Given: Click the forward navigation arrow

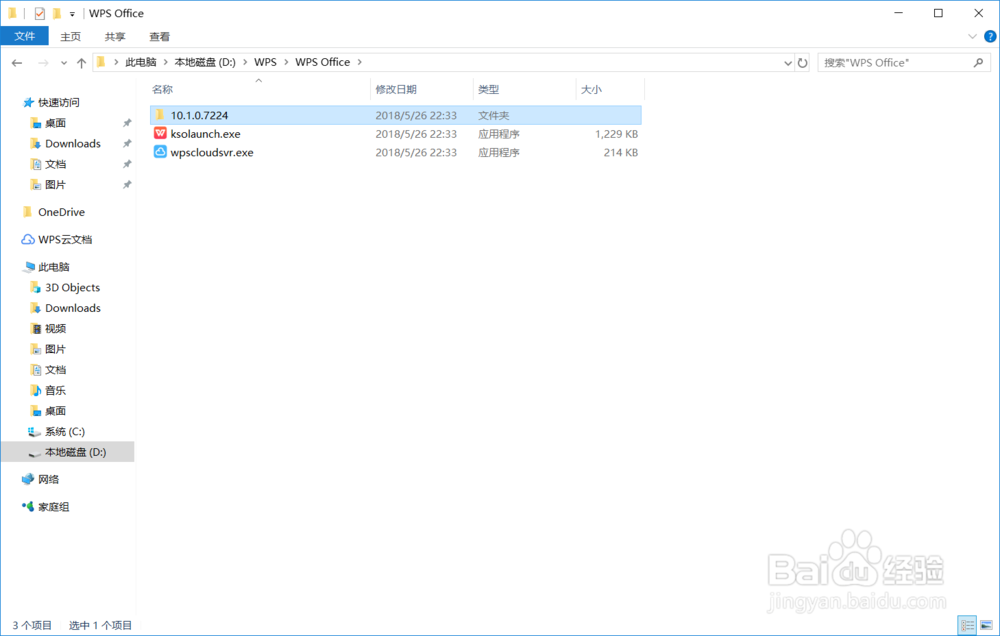Looking at the screenshot, I should click(43, 63).
